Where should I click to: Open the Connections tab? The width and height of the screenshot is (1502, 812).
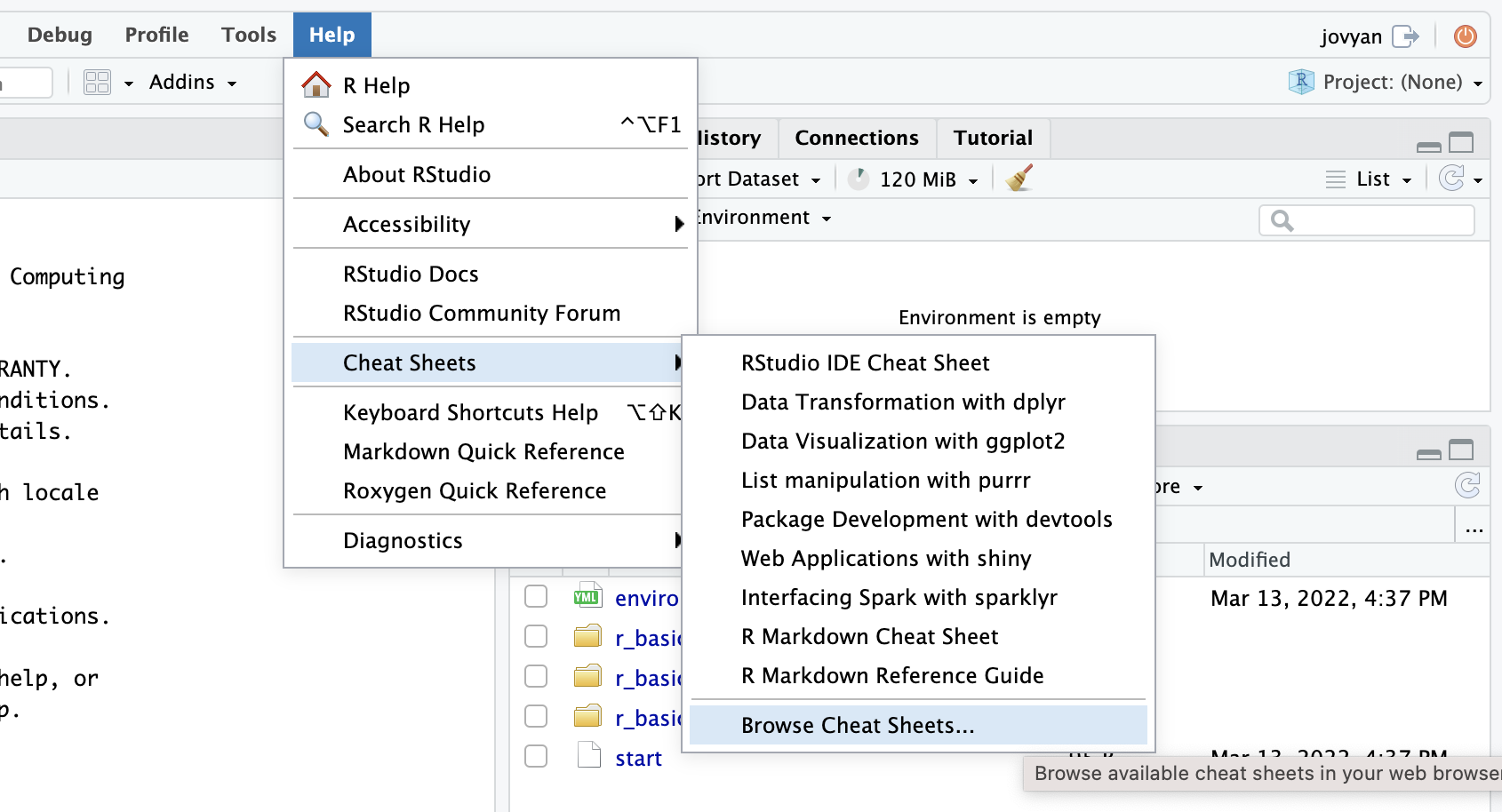tap(856, 139)
